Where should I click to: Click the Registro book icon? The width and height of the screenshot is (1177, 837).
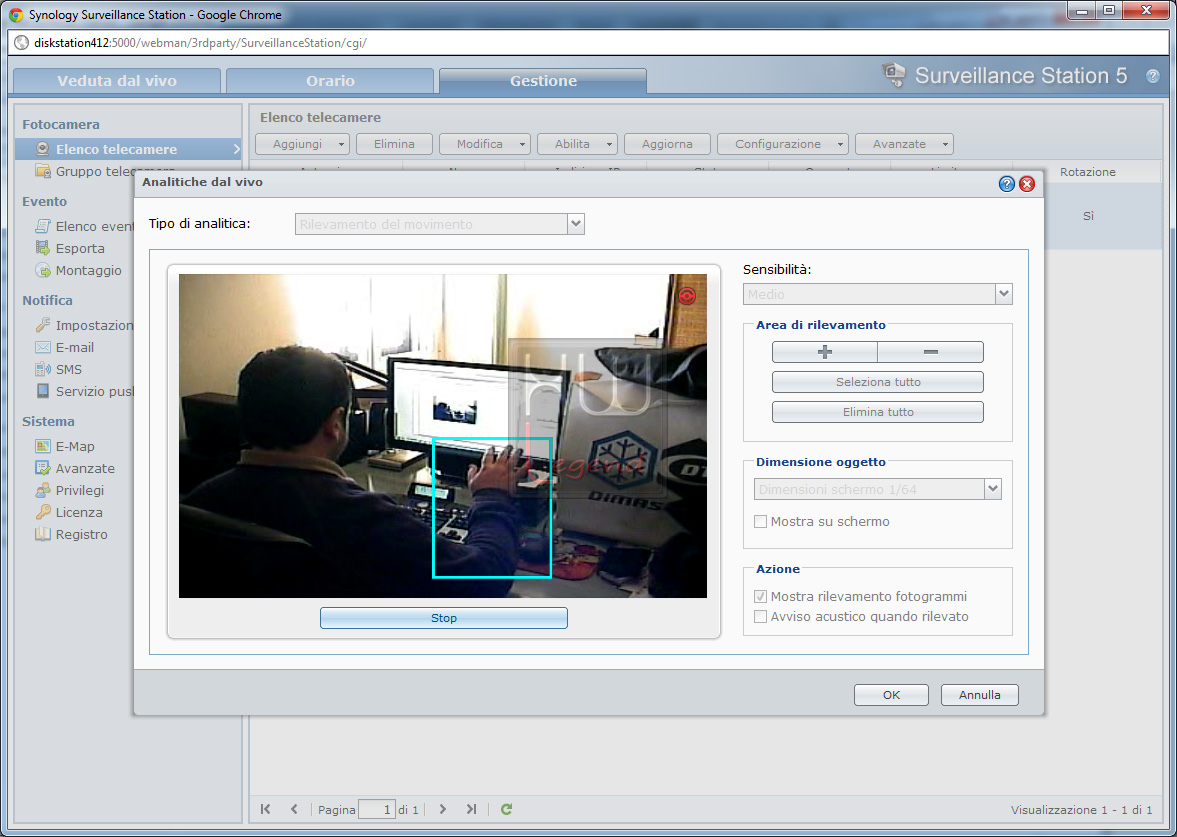tap(44, 534)
